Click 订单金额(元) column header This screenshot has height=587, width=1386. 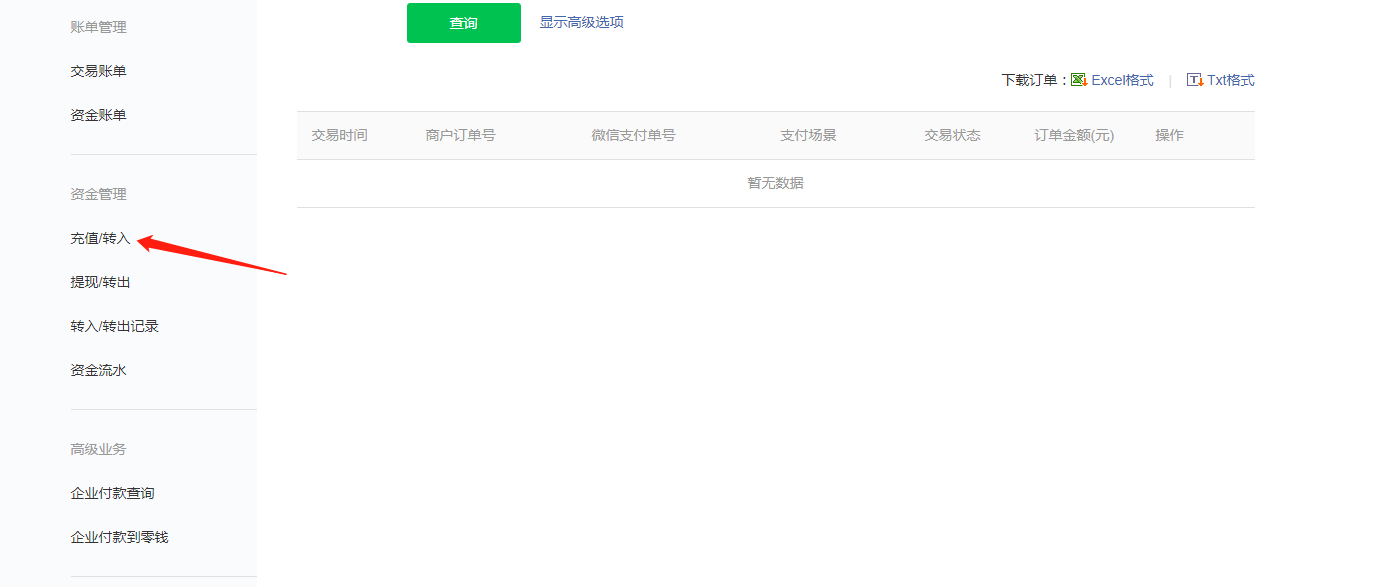(x=1075, y=135)
